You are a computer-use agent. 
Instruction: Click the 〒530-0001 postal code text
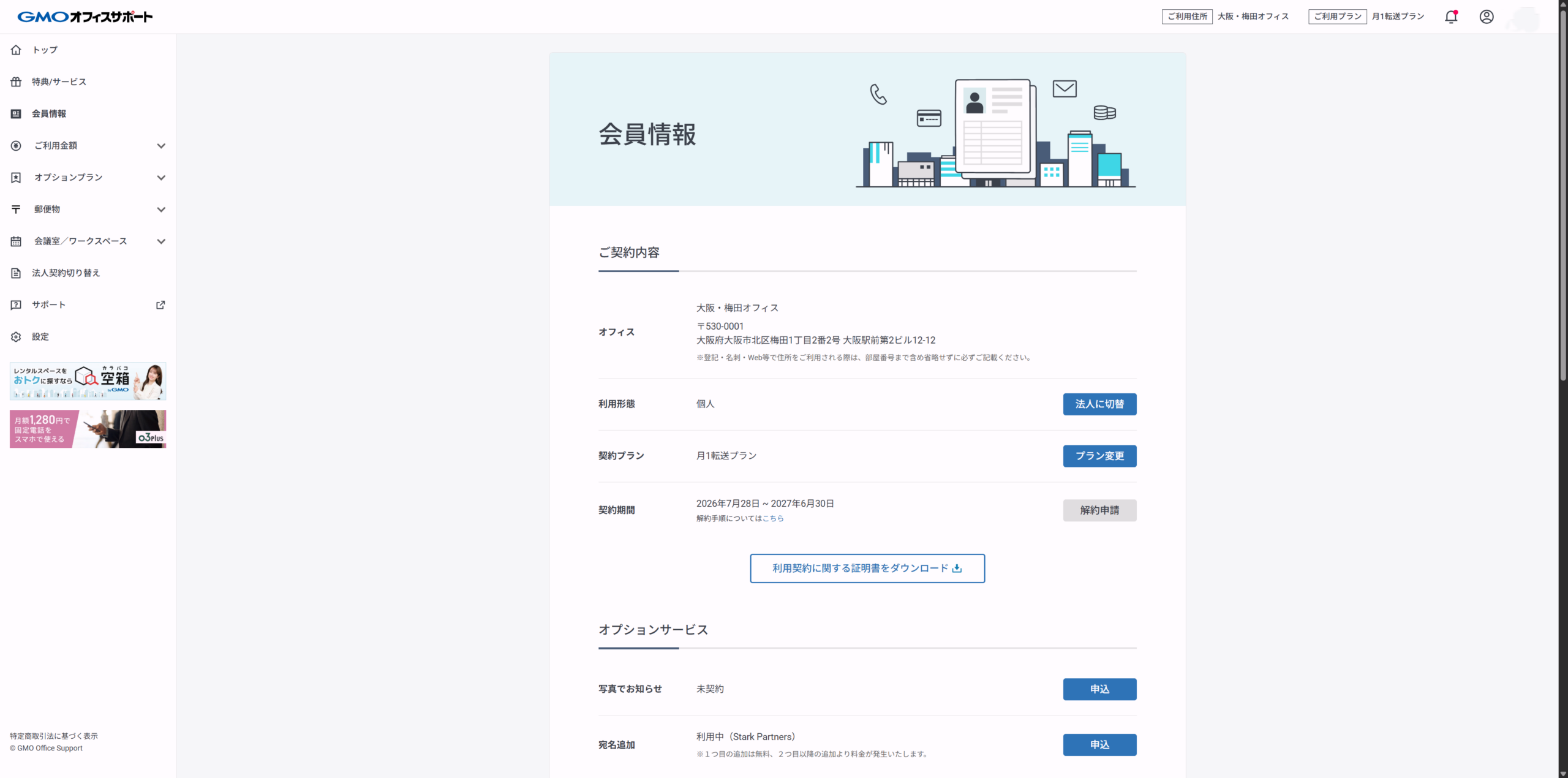coord(720,326)
